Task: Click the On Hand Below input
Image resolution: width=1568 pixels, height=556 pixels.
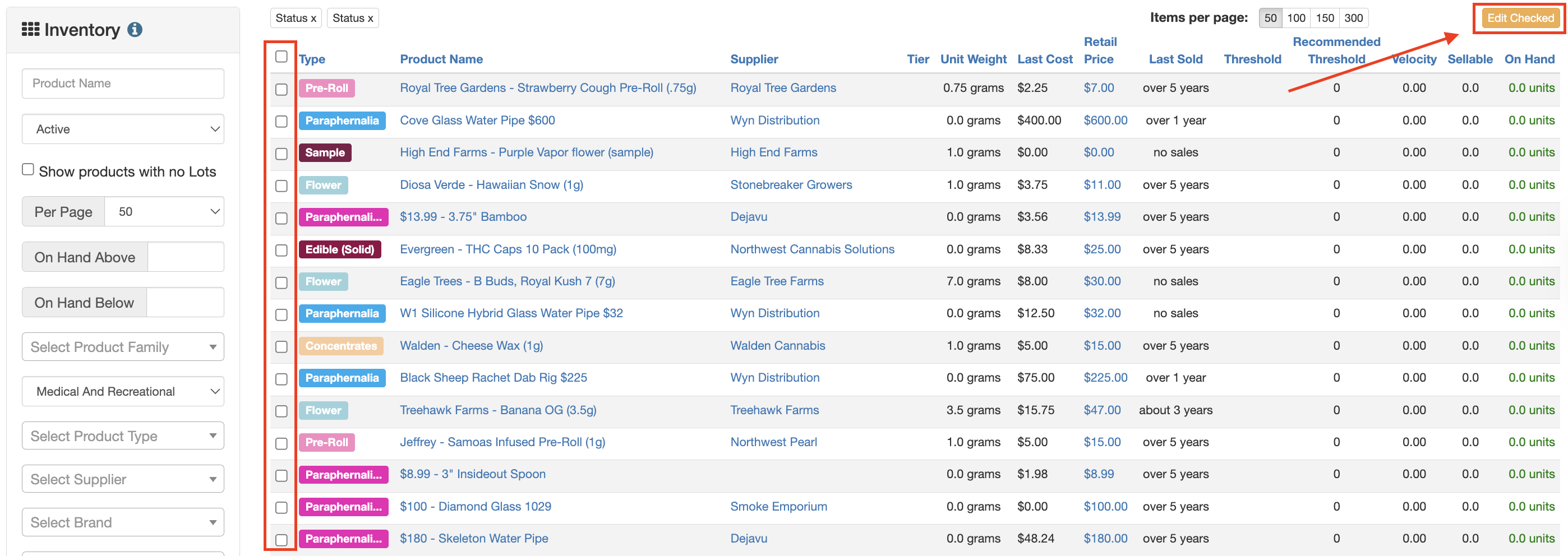Action: (185, 302)
